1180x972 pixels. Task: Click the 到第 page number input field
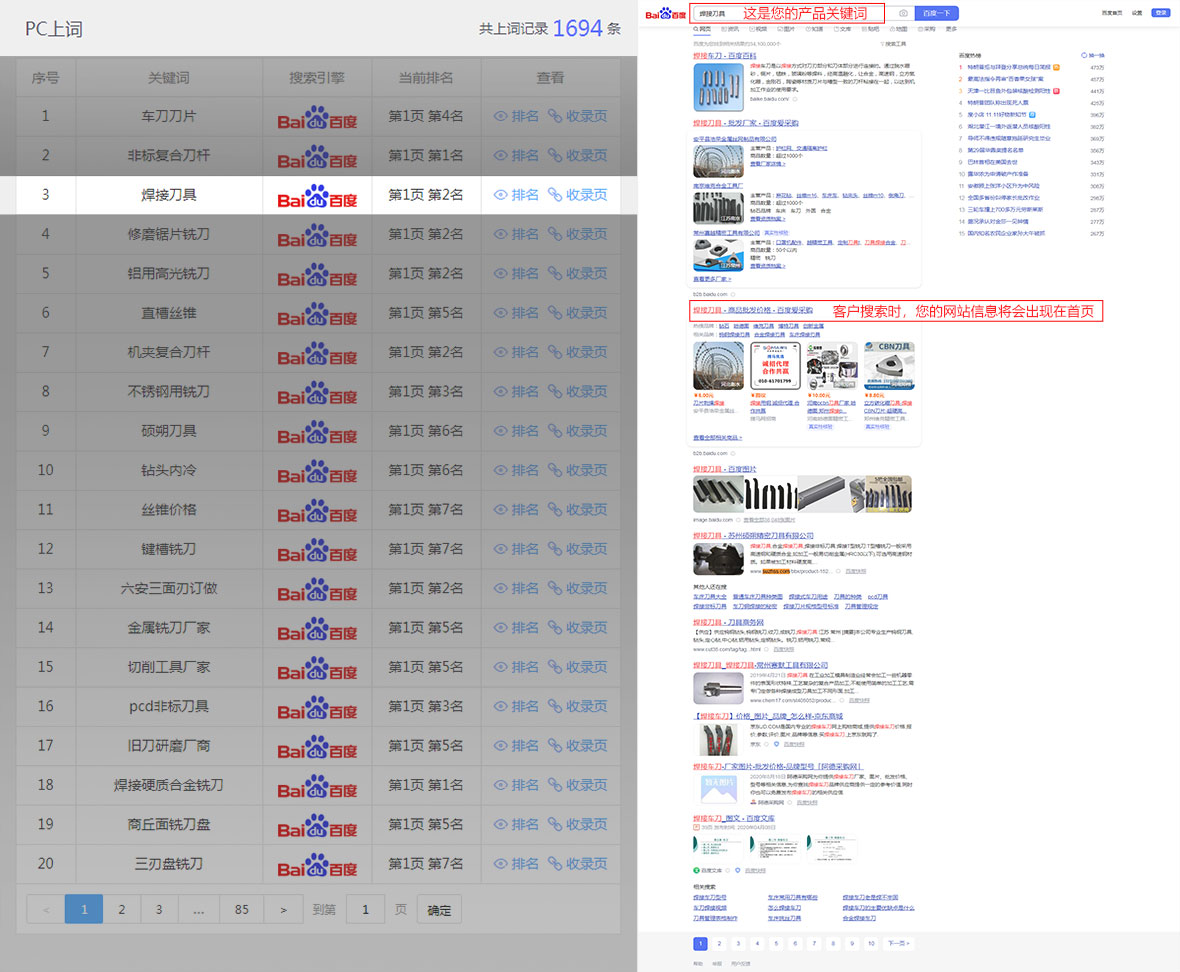pyautogui.click(x=365, y=910)
